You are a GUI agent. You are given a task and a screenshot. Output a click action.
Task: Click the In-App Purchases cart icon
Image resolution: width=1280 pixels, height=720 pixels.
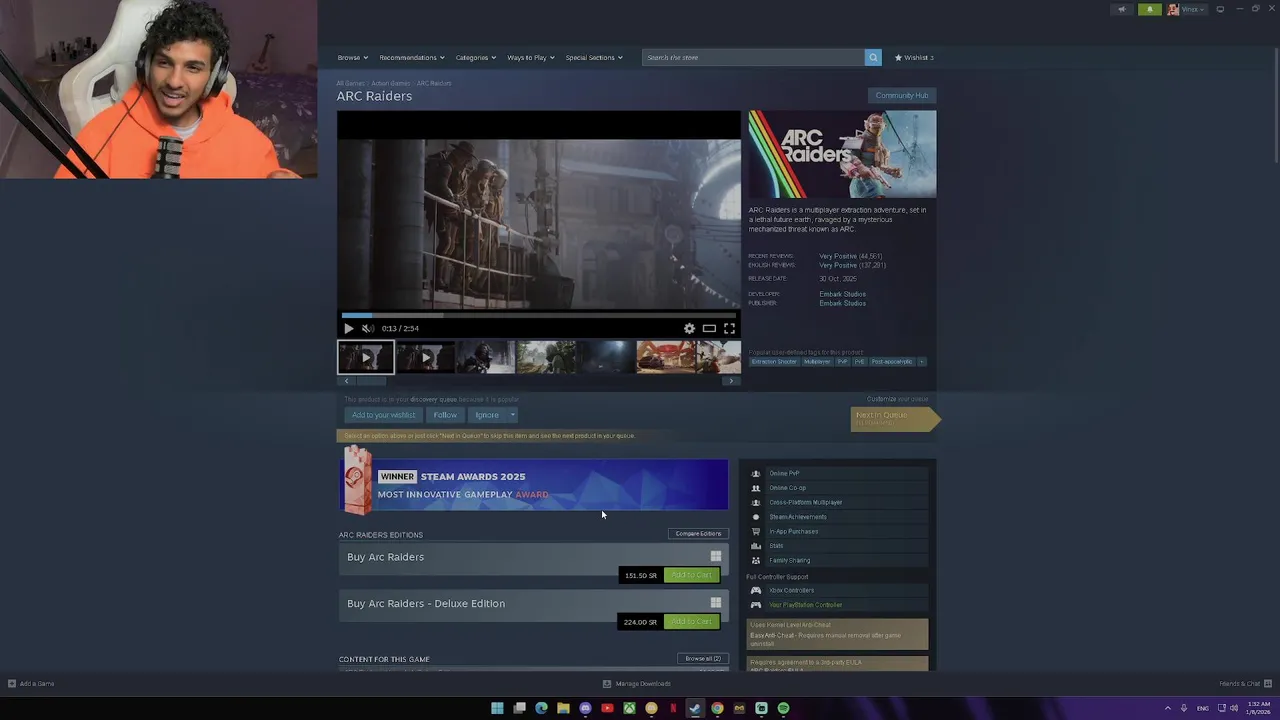pos(755,531)
